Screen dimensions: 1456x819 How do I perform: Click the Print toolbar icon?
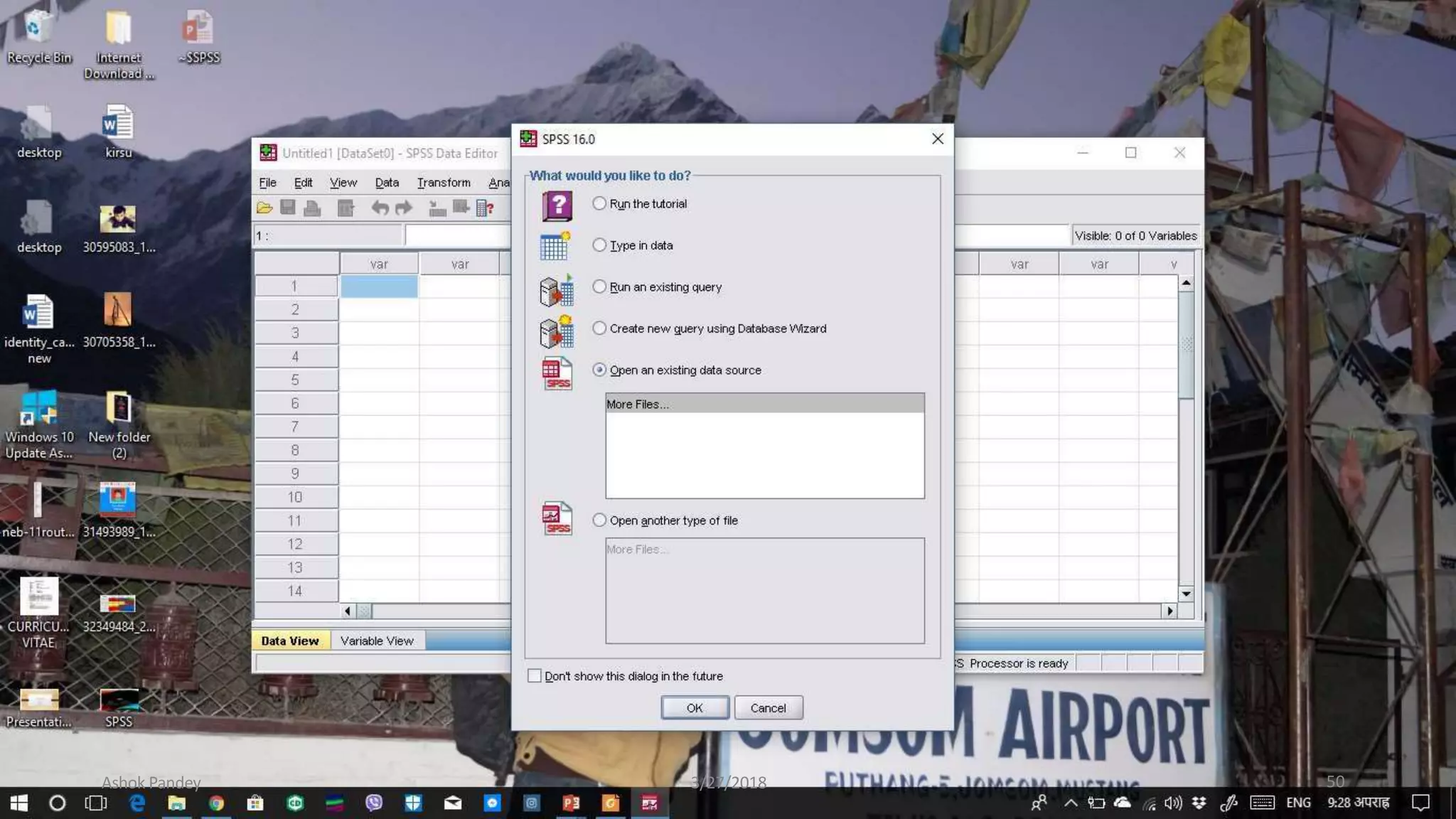[312, 208]
